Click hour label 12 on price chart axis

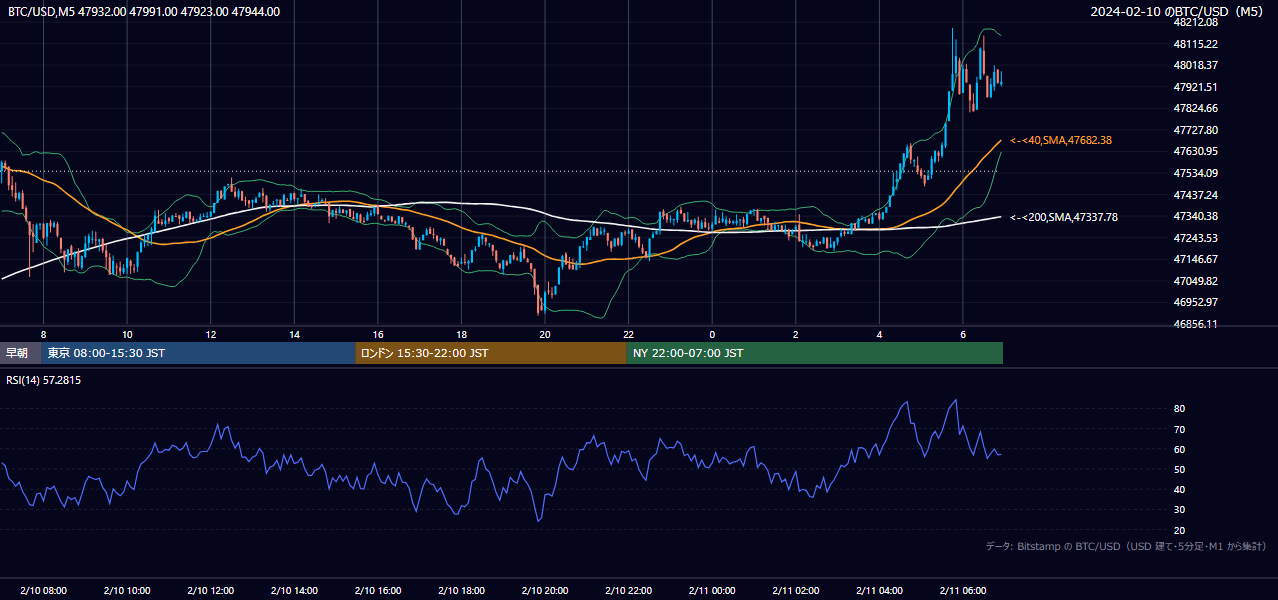point(211,334)
